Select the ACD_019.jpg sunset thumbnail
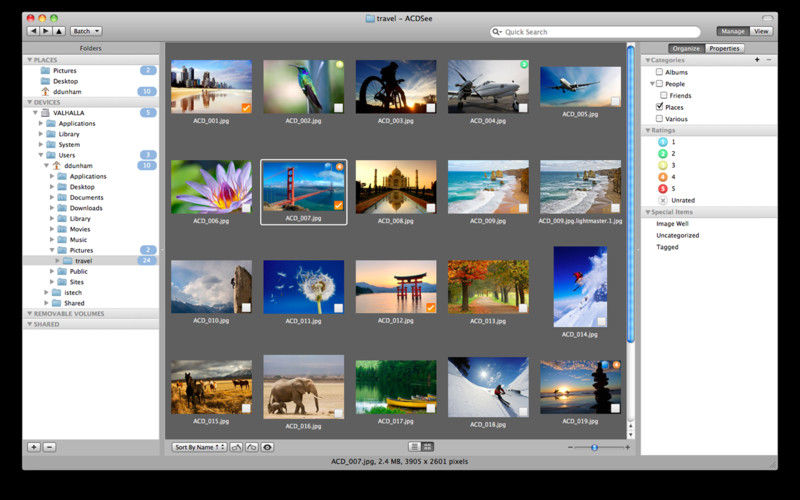The image size is (800, 500). (x=580, y=387)
